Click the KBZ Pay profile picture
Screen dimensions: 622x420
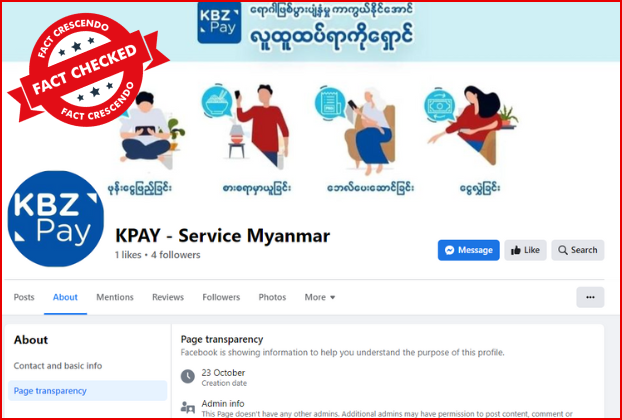pyautogui.click(x=56, y=219)
